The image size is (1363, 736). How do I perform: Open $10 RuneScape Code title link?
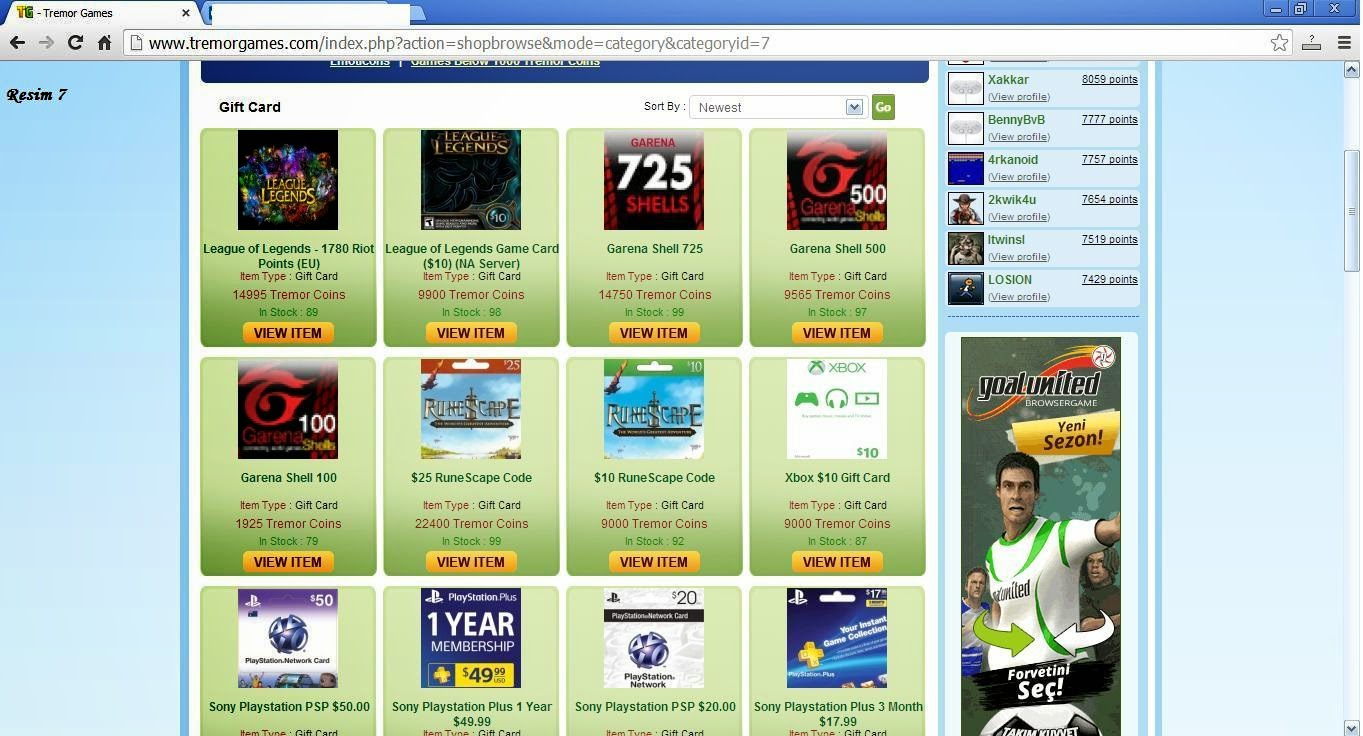pos(655,478)
